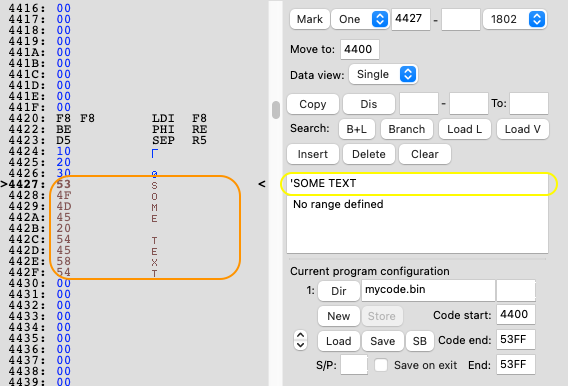Click the SB button

tap(420, 341)
